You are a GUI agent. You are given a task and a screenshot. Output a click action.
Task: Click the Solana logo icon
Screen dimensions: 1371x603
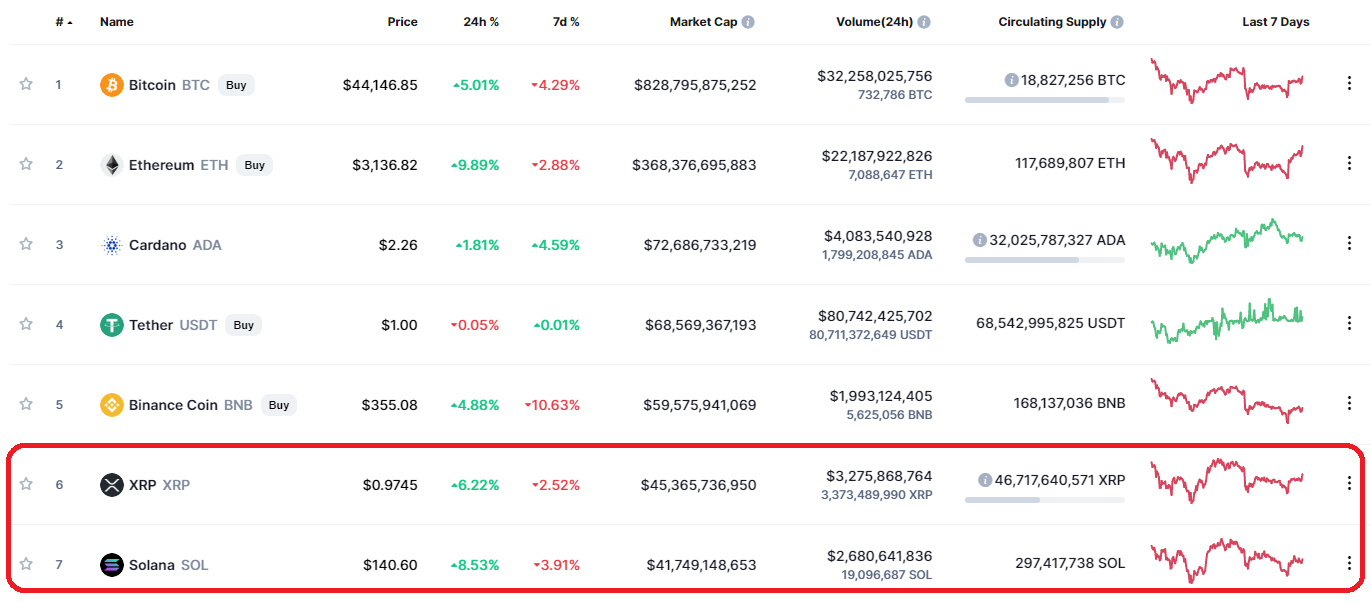pos(112,565)
